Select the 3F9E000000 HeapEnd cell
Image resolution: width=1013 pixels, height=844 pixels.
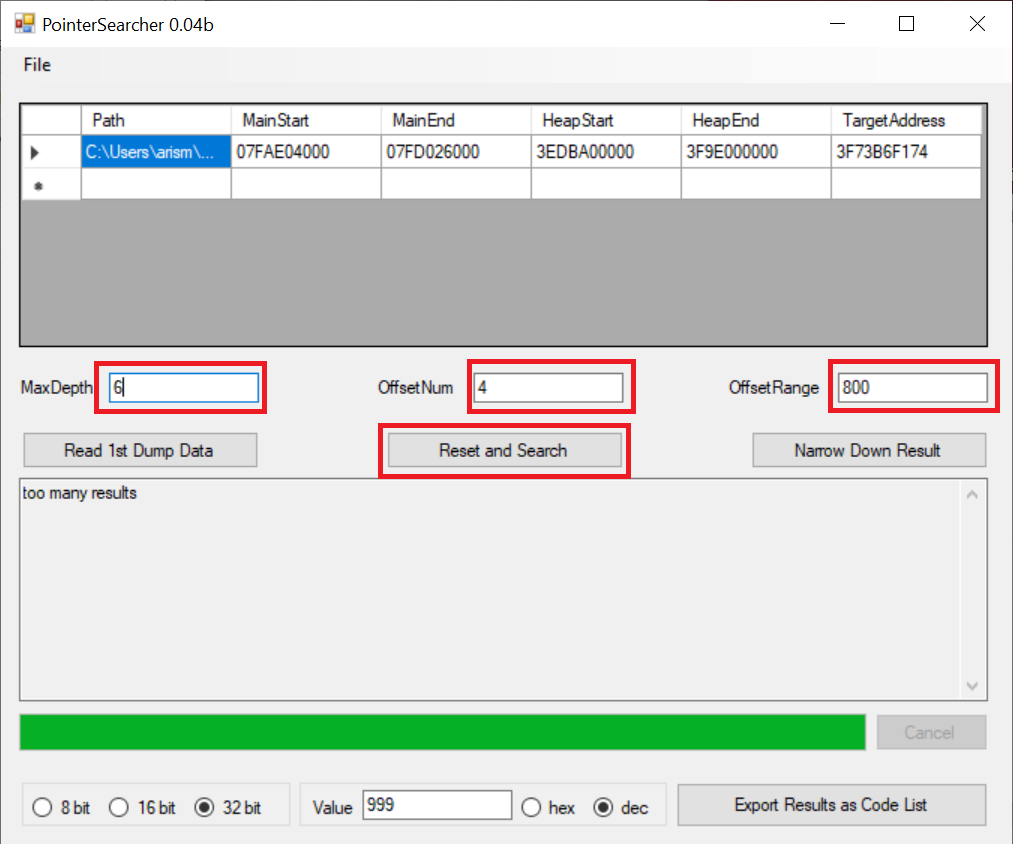(755, 152)
